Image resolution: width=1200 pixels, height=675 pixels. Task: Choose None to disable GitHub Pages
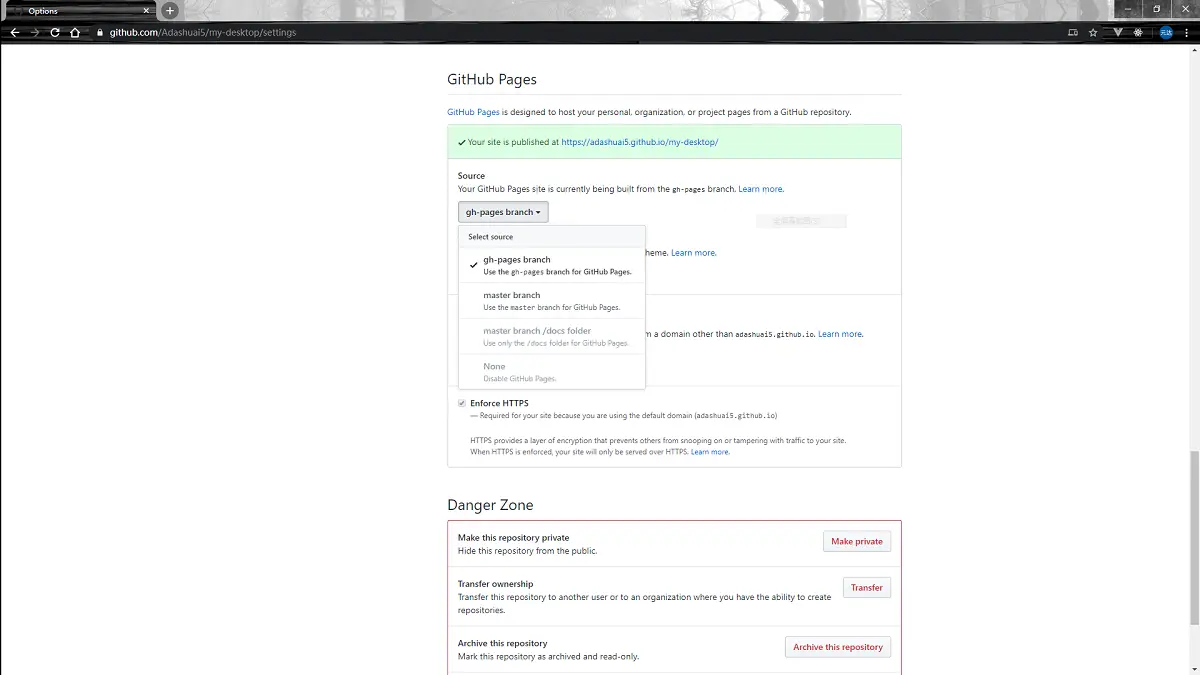(x=551, y=372)
